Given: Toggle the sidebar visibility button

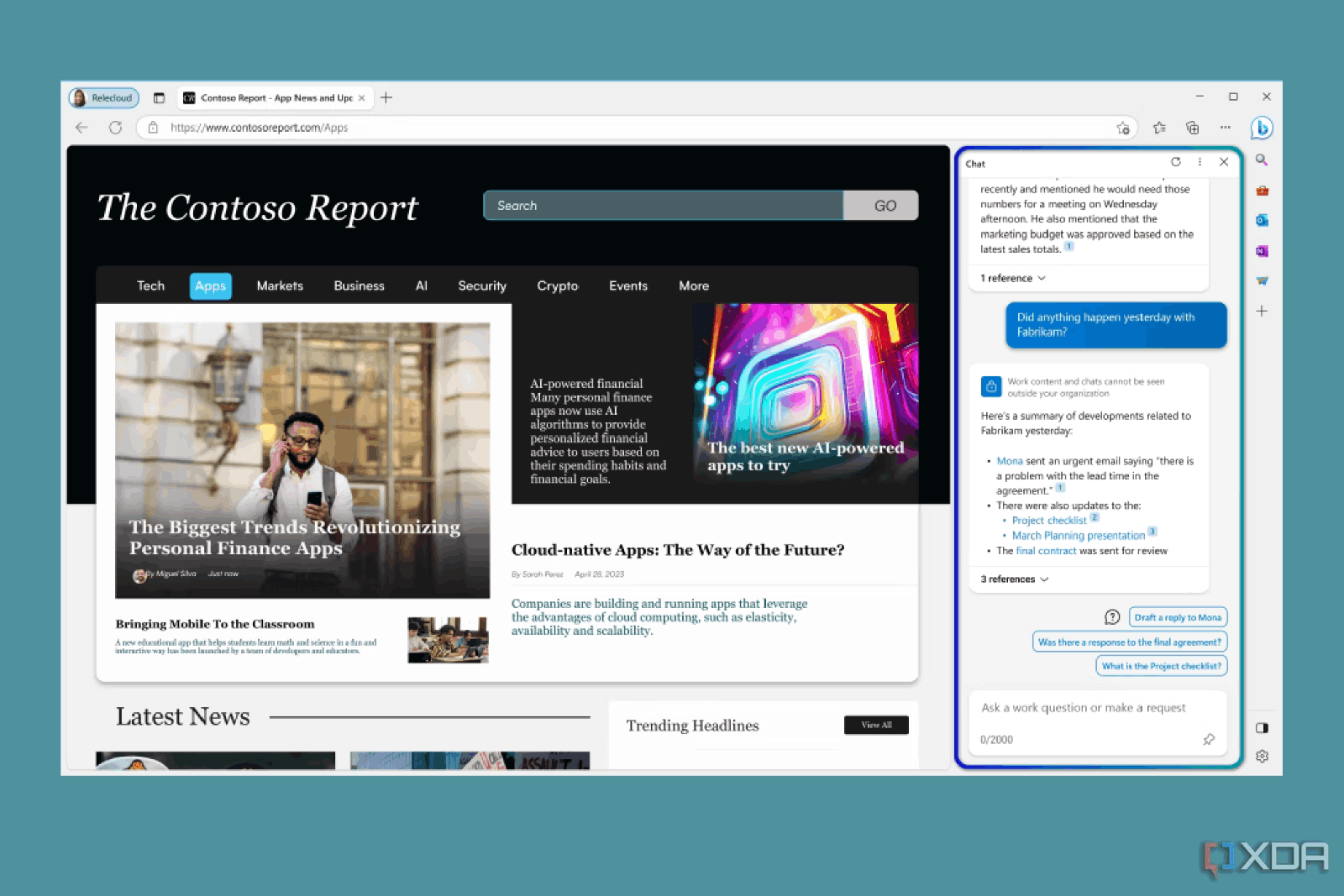Looking at the screenshot, I should click(1262, 727).
